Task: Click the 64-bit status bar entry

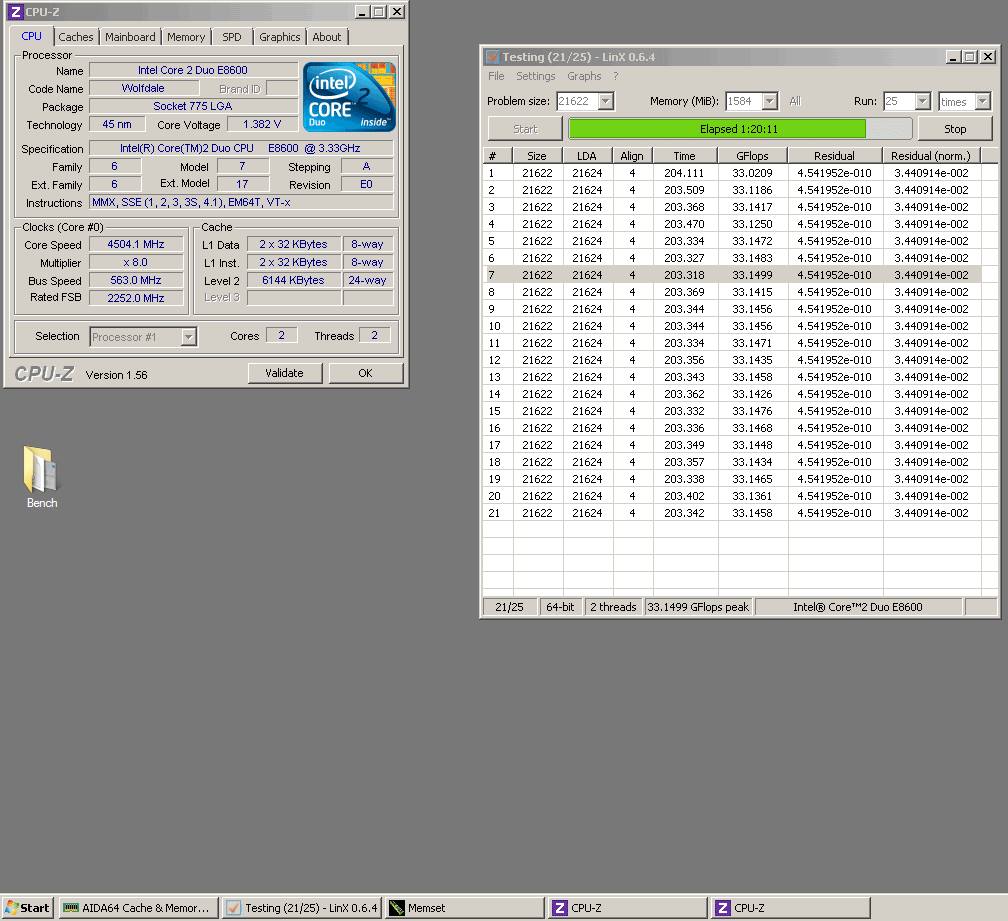Action: coord(560,607)
